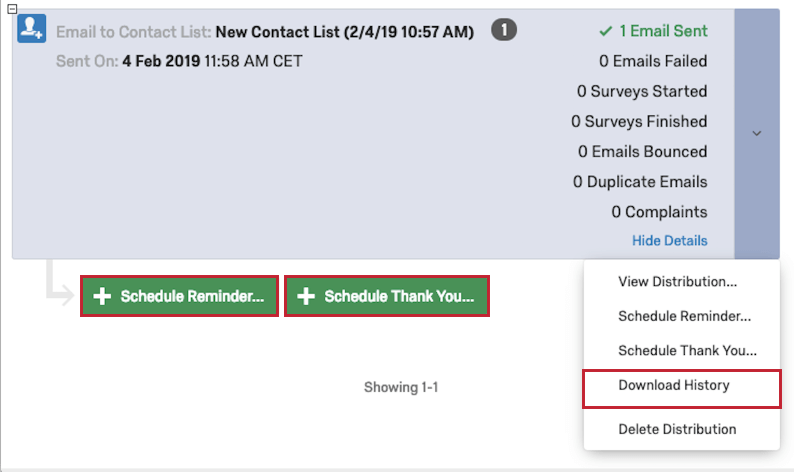This screenshot has width=794, height=472.
Task: Click the green Schedule Reminder button
Action: click(179, 296)
